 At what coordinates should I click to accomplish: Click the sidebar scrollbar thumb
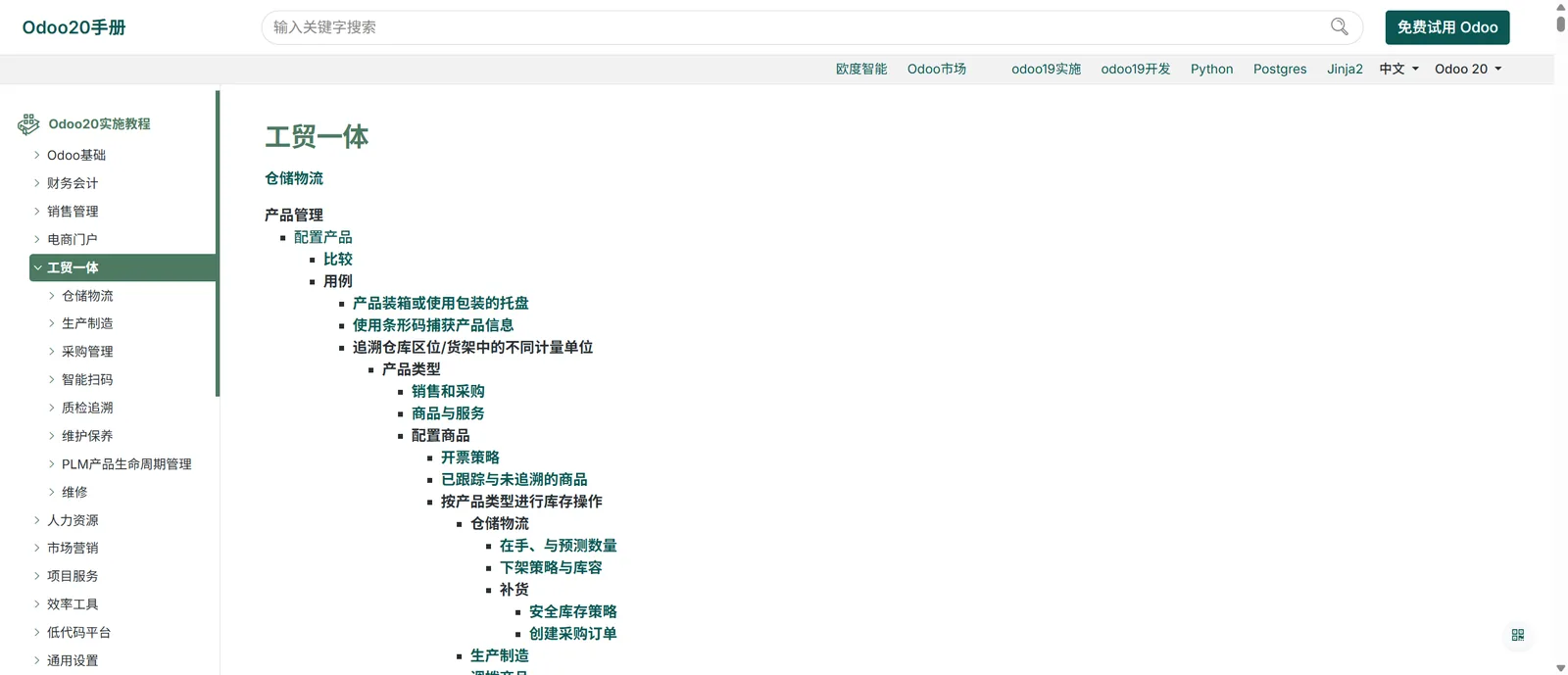coord(218,244)
